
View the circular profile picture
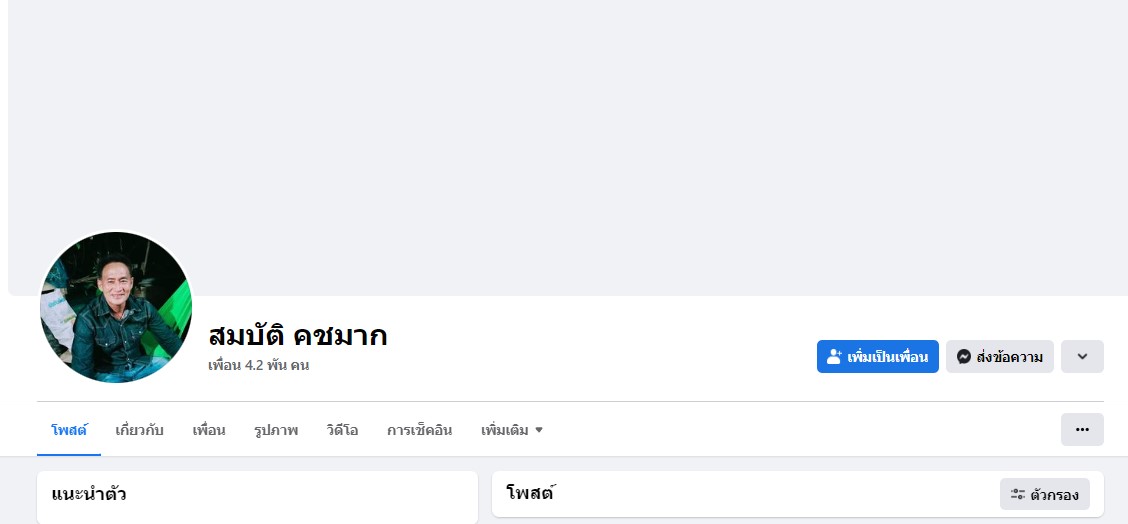115,308
